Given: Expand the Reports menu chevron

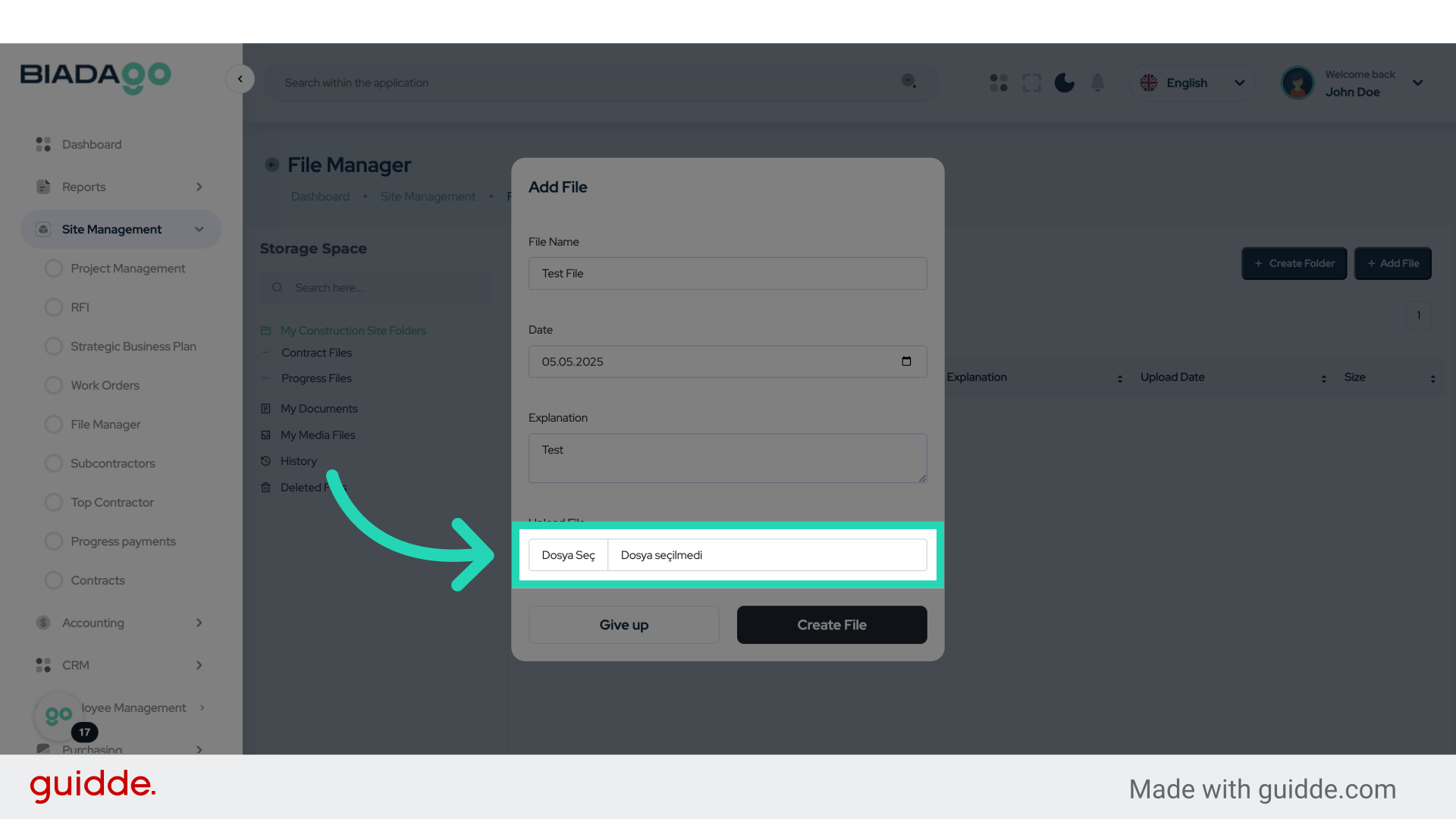Looking at the screenshot, I should tap(199, 187).
